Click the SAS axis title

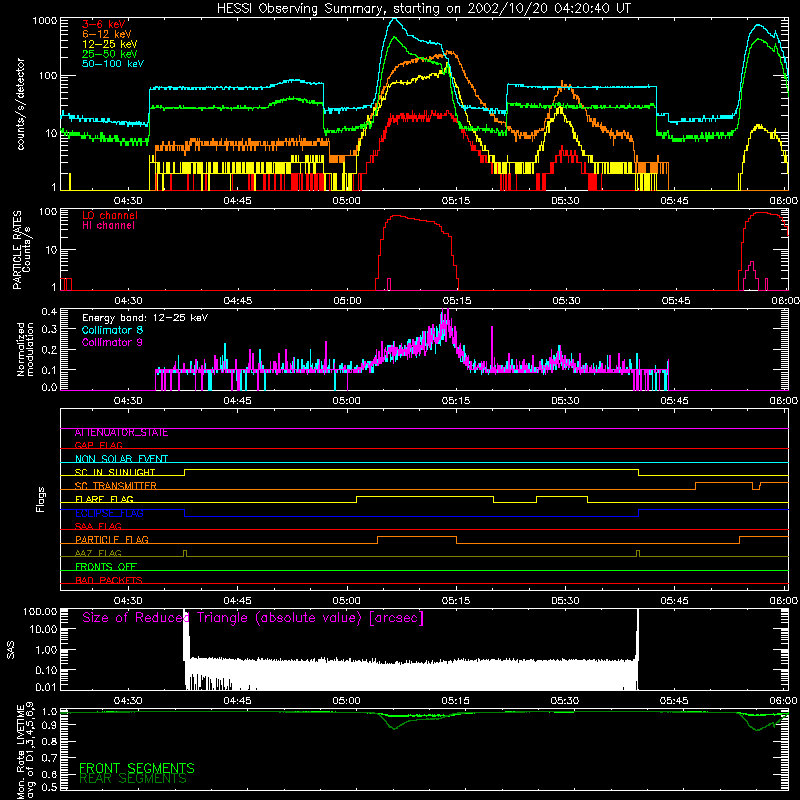pyautogui.click(x=11, y=650)
